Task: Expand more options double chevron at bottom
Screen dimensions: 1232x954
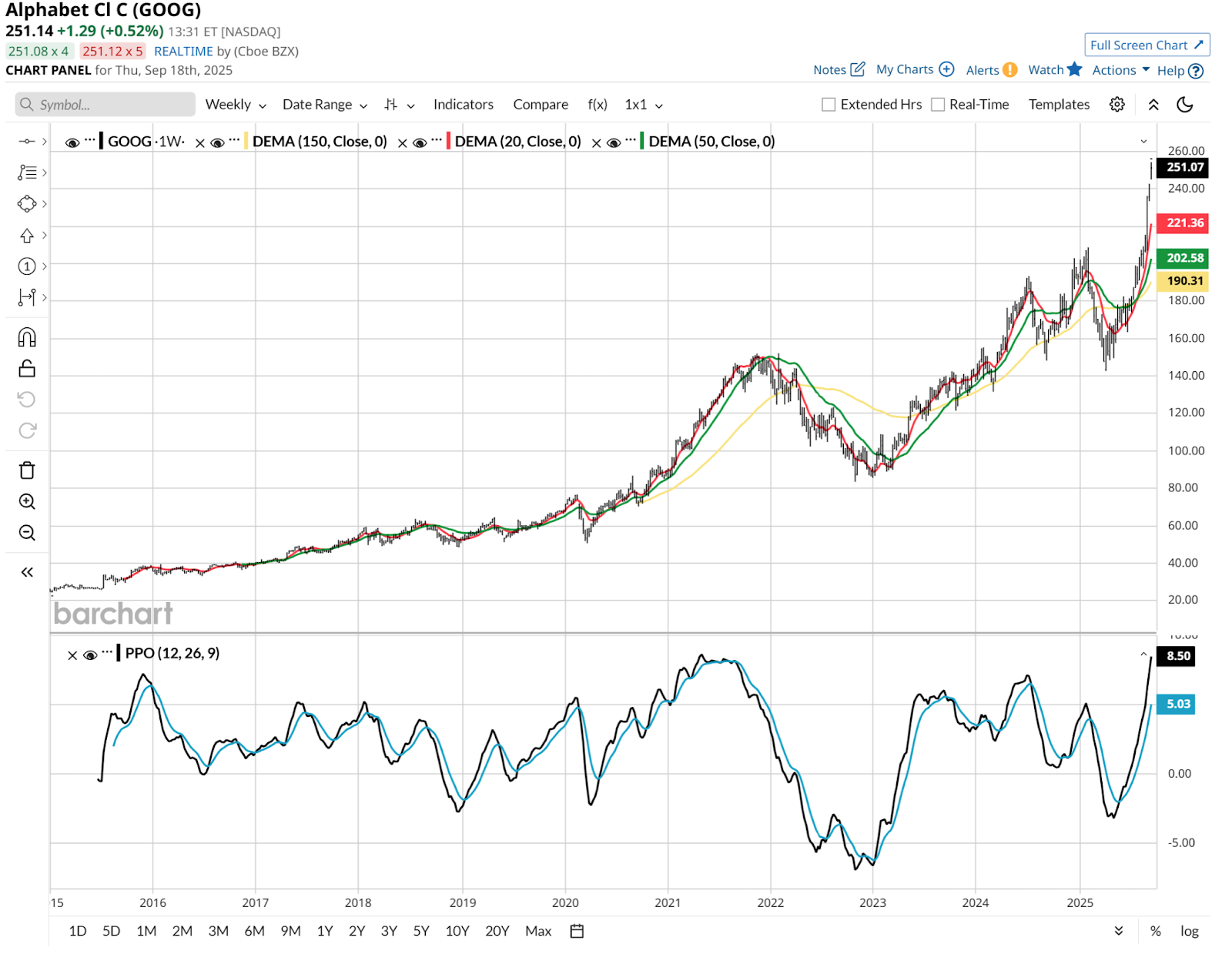Action: pos(1119,931)
